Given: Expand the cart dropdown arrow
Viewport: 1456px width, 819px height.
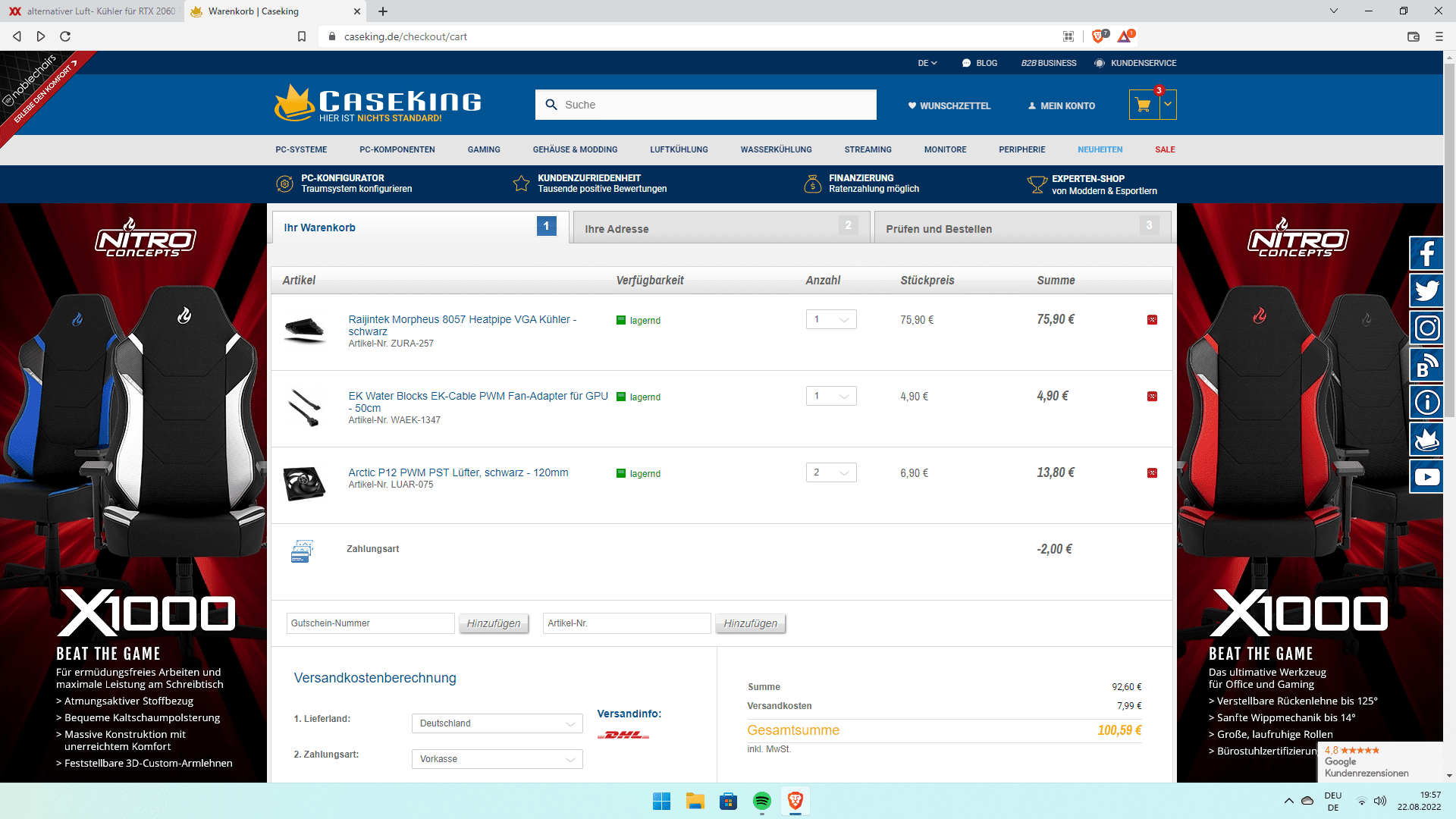Looking at the screenshot, I should coord(1168,105).
